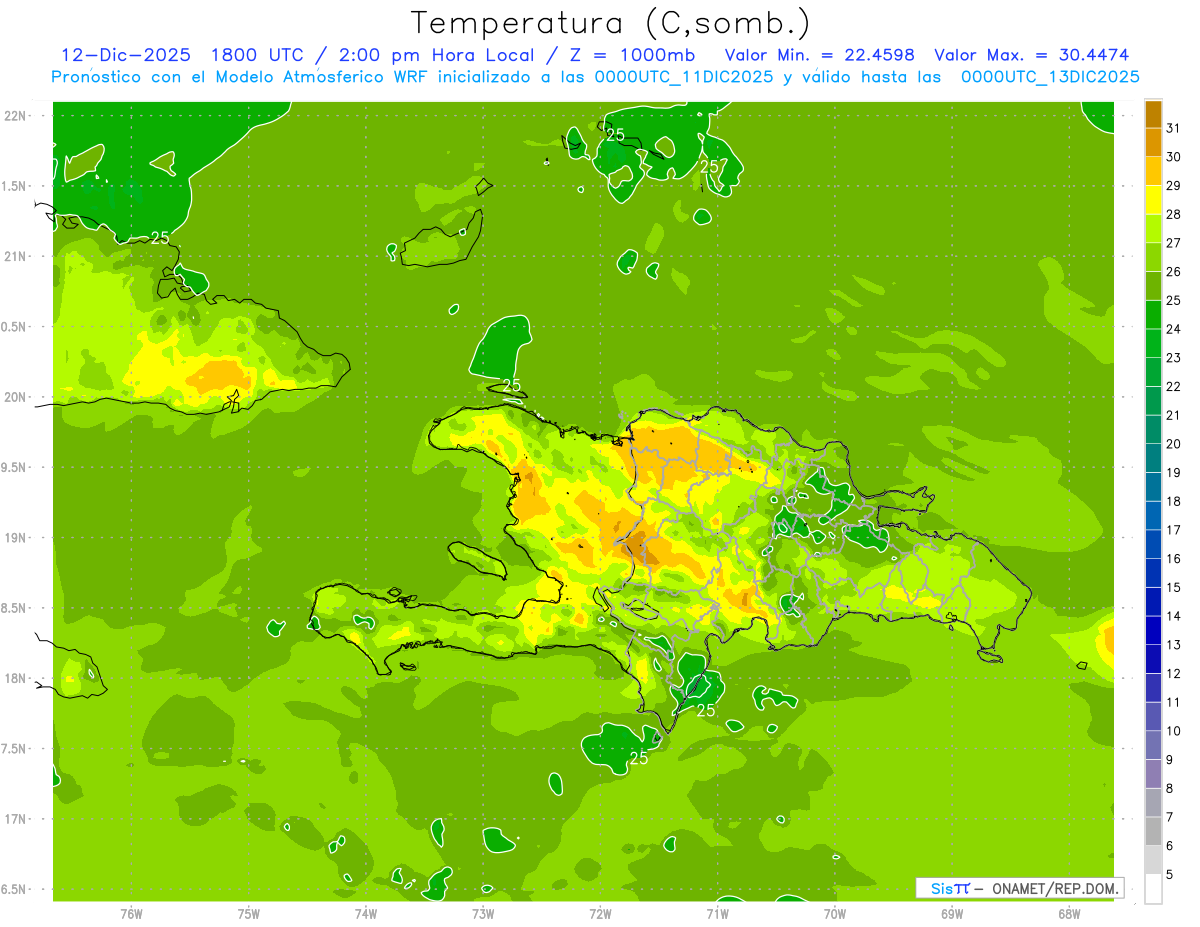Click the "21" value on color scale

coord(1174,415)
